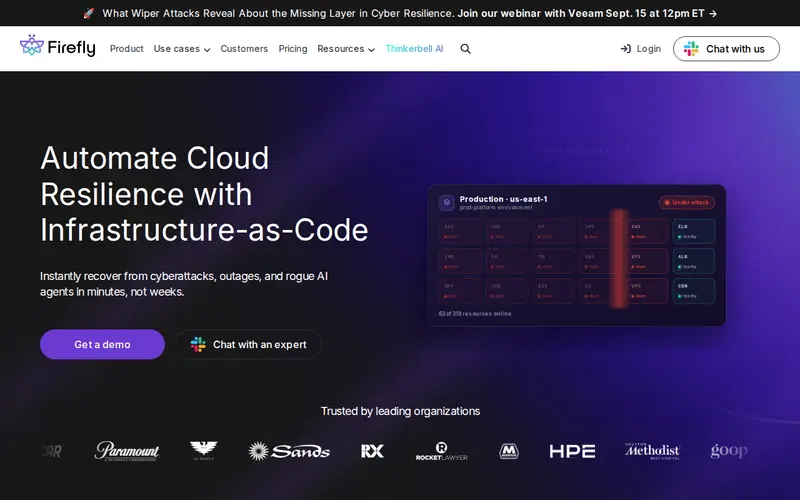Click 'Production · us-east-1' title
This screenshot has height=500, width=800.
504,199
